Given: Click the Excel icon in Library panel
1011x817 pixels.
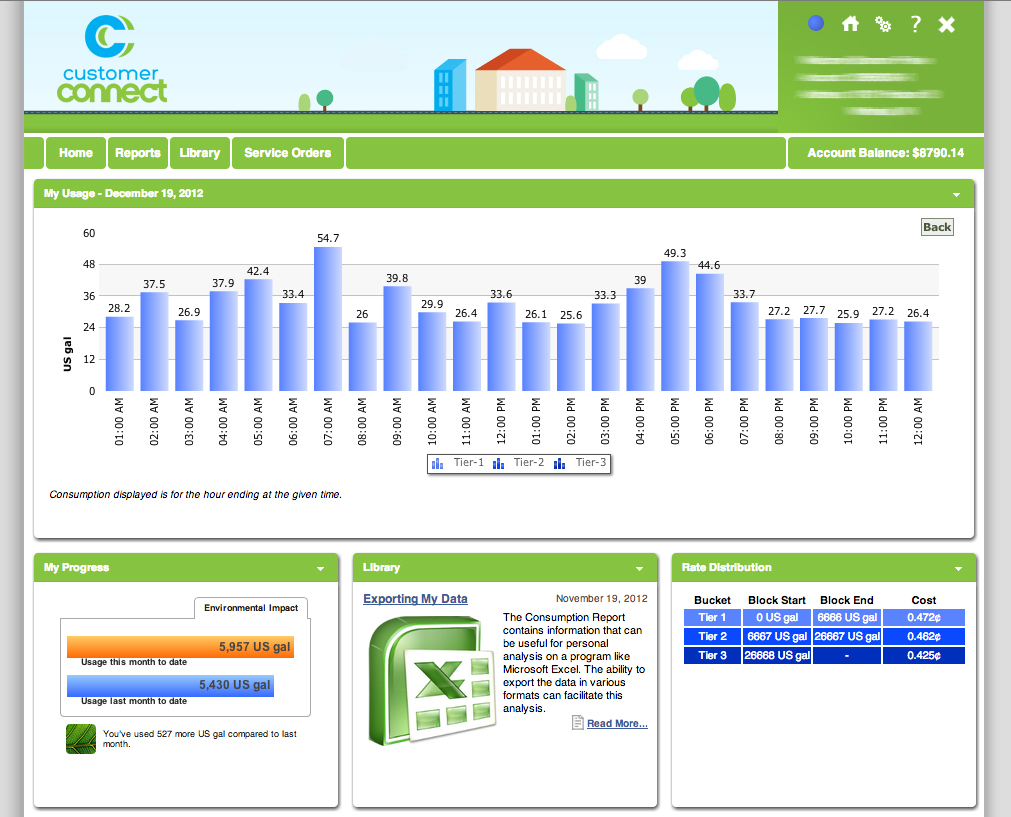Looking at the screenshot, I should [x=430, y=681].
